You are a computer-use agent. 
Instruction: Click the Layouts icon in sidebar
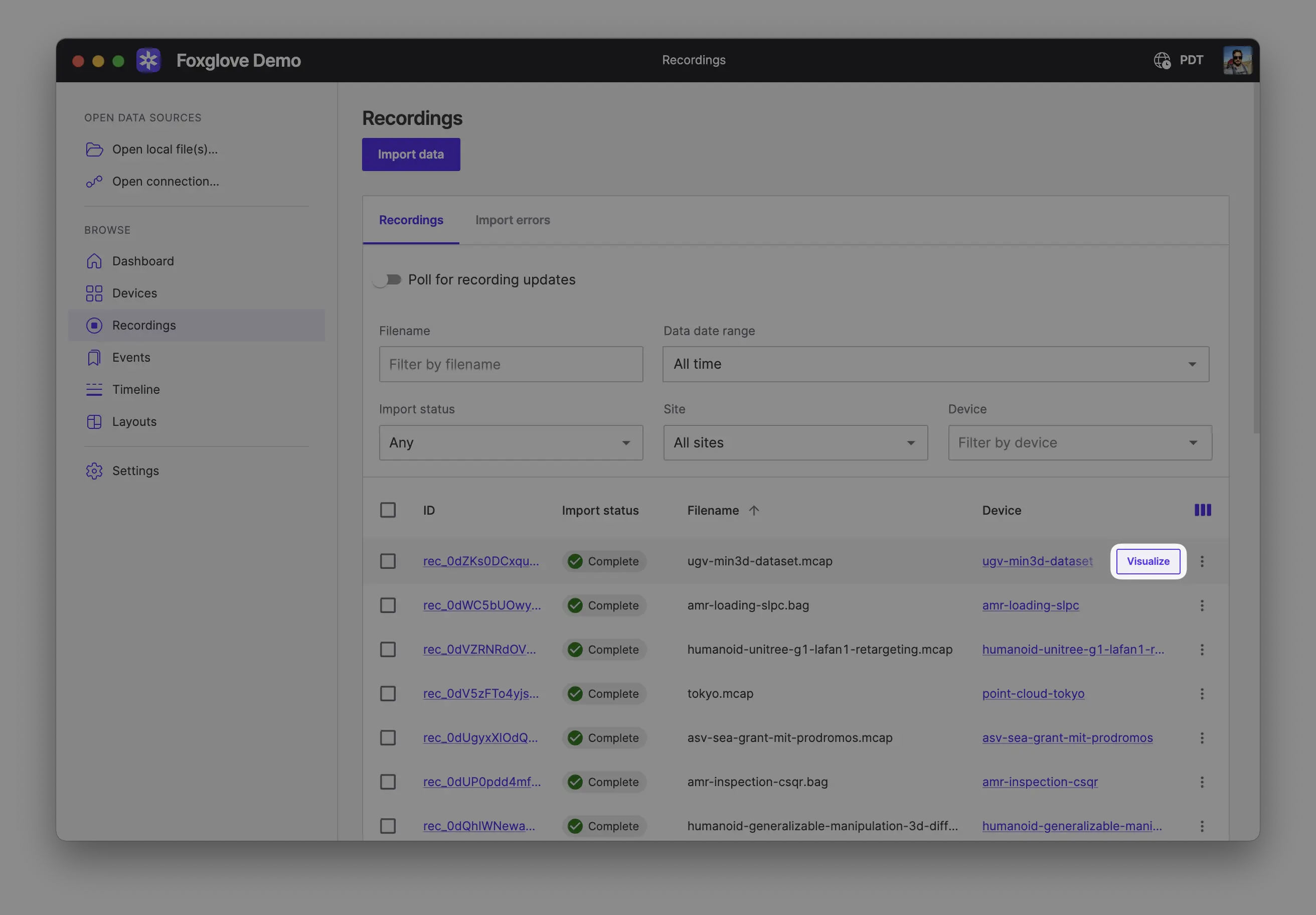coord(94,422)
